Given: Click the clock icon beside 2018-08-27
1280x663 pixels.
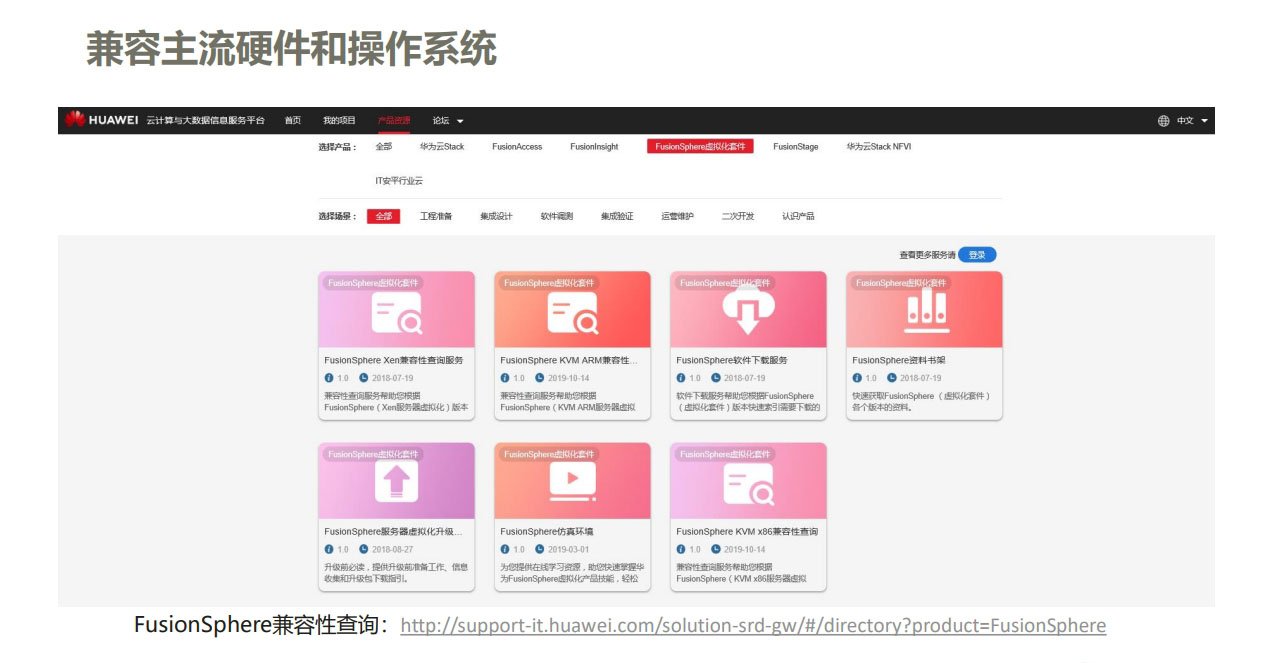Looking at the screenshot, I should point(363,549).
